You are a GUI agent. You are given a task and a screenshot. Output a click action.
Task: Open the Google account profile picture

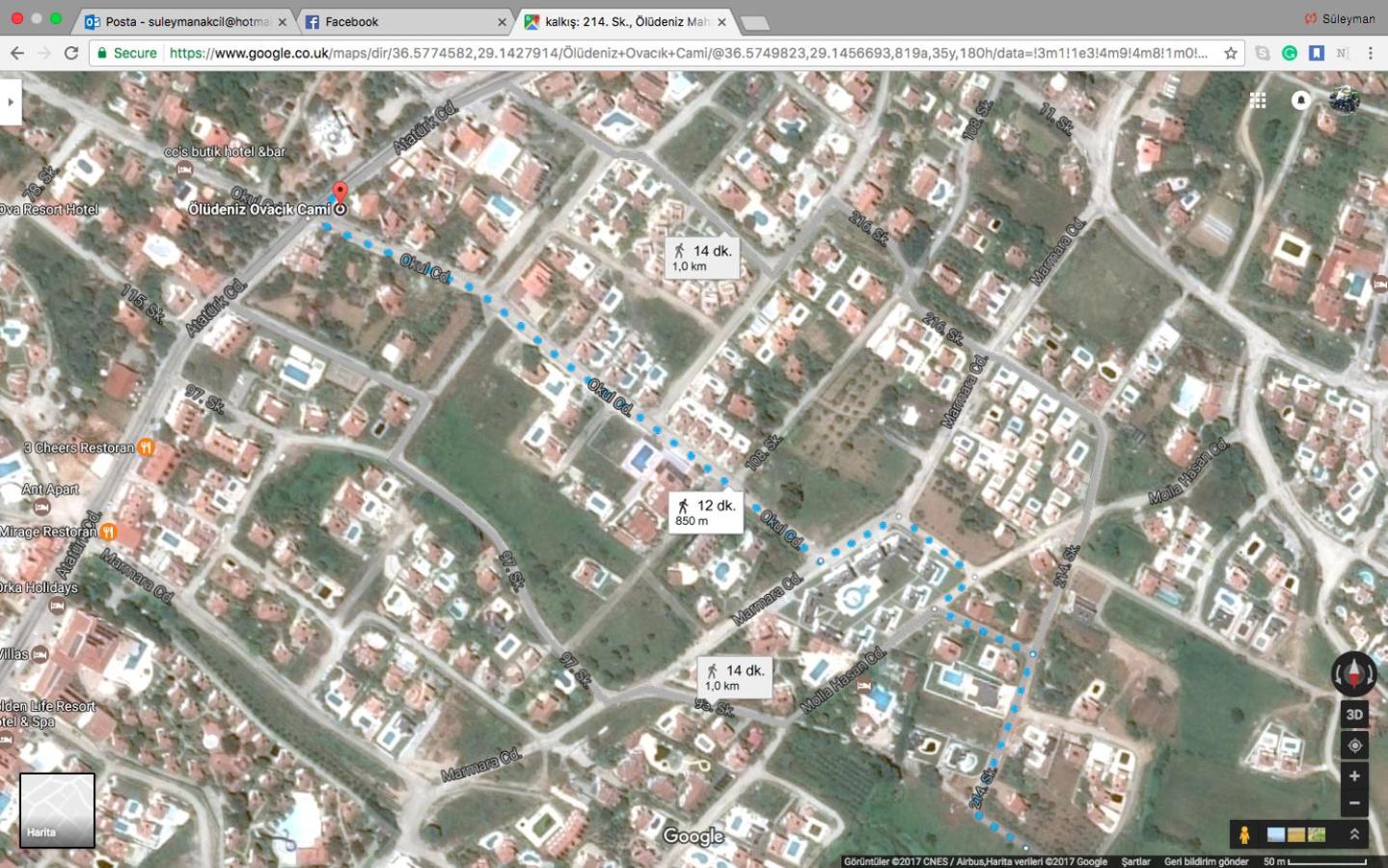coord(1345,100)
